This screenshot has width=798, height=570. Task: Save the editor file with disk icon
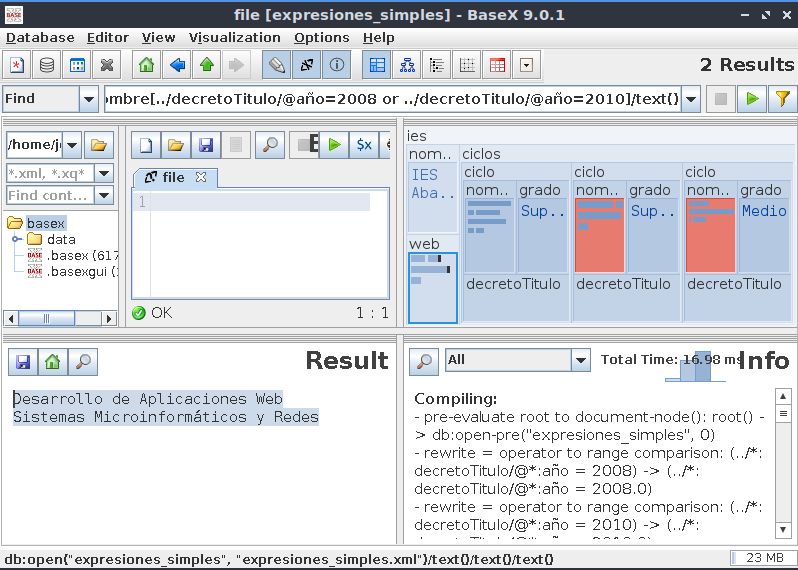206,145
